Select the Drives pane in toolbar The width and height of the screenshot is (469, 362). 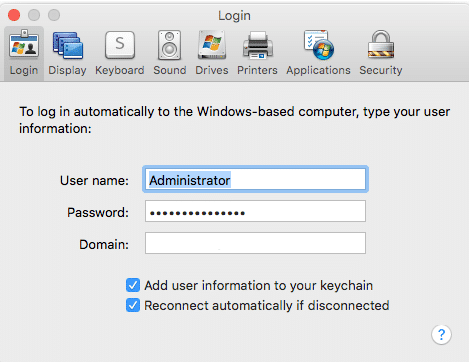tap(212, 53)
